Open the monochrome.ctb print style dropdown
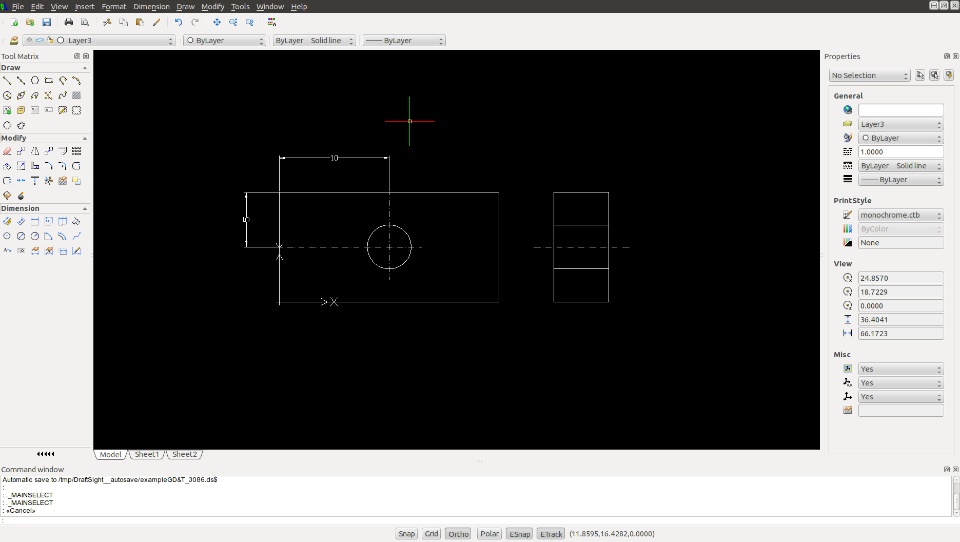The height and width of the screenshot is (542, 960). tap(900, 215)
